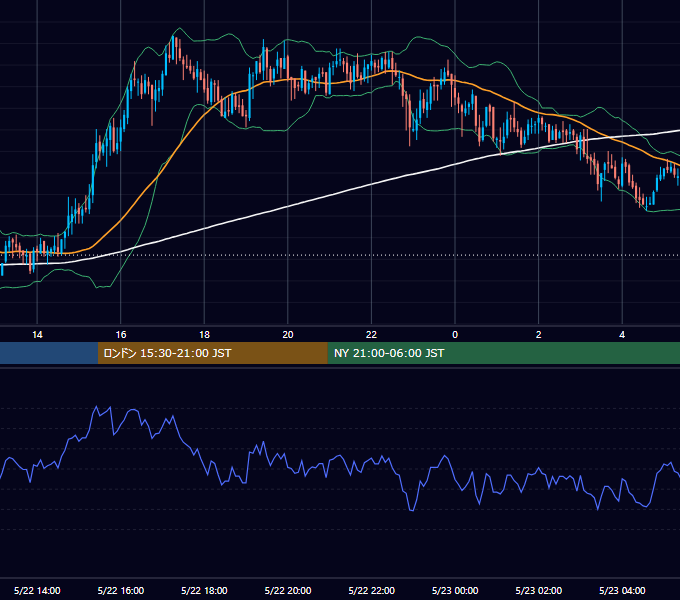The image size is (680, 600).
Task: Select the NY 21:00-06:00 JST session bar
Action: pyautogui.click(x=503, y=353)
